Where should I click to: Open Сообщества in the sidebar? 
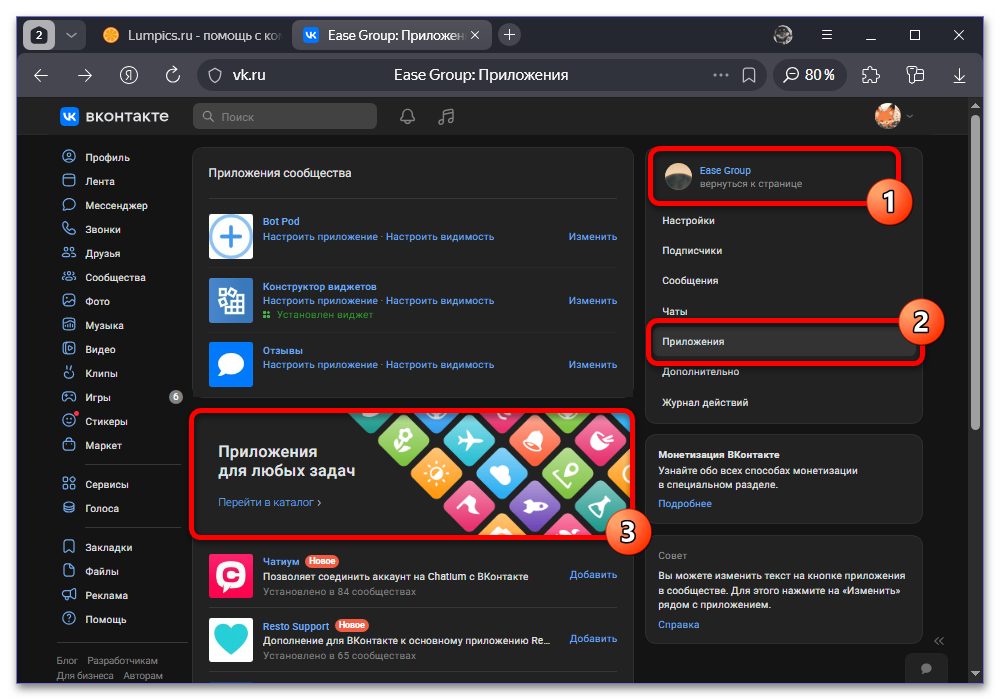pyautogui.click(x=115, y=277)
